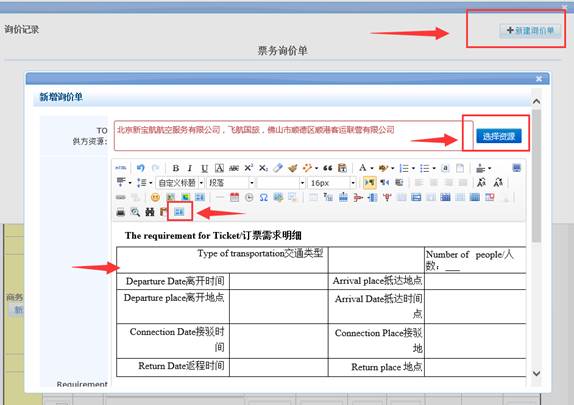Click the undo arrow icon

141,168
